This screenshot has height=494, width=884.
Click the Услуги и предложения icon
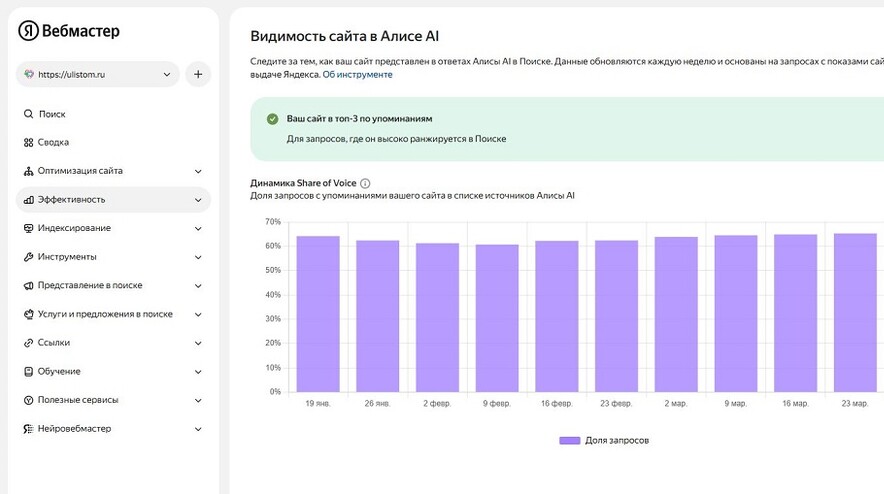pyautogui.click(x=28, y=315)
